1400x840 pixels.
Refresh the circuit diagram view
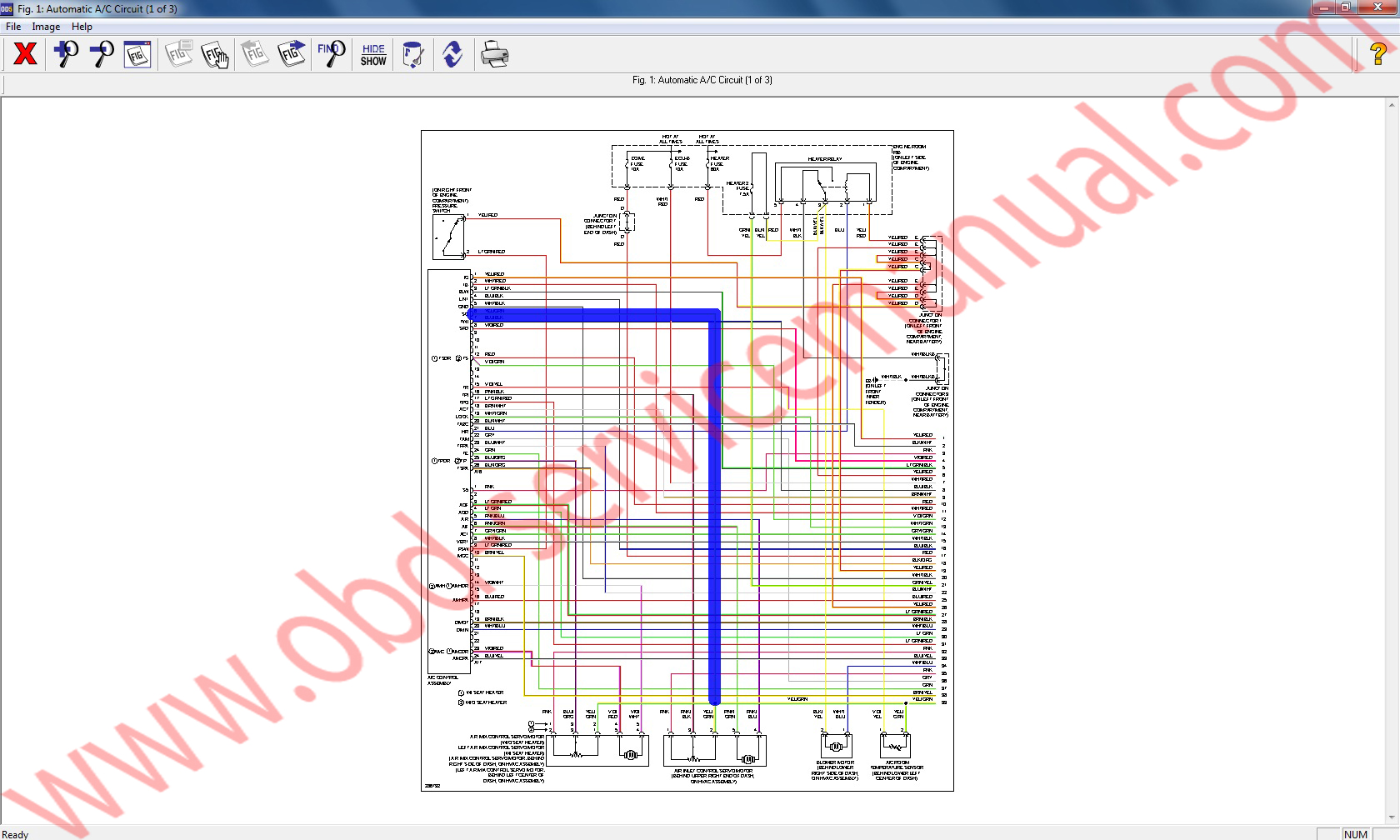pos(452,54)
